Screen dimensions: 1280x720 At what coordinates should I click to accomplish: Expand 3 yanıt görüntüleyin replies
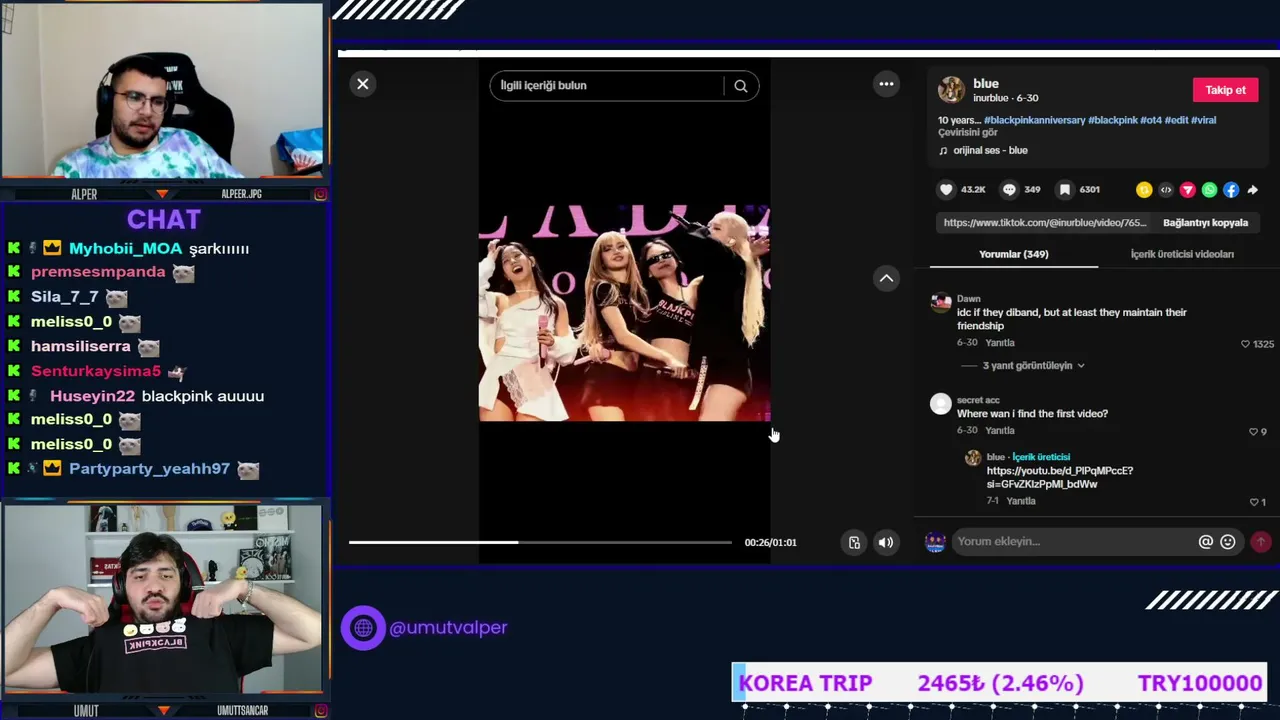[1033, 366]
